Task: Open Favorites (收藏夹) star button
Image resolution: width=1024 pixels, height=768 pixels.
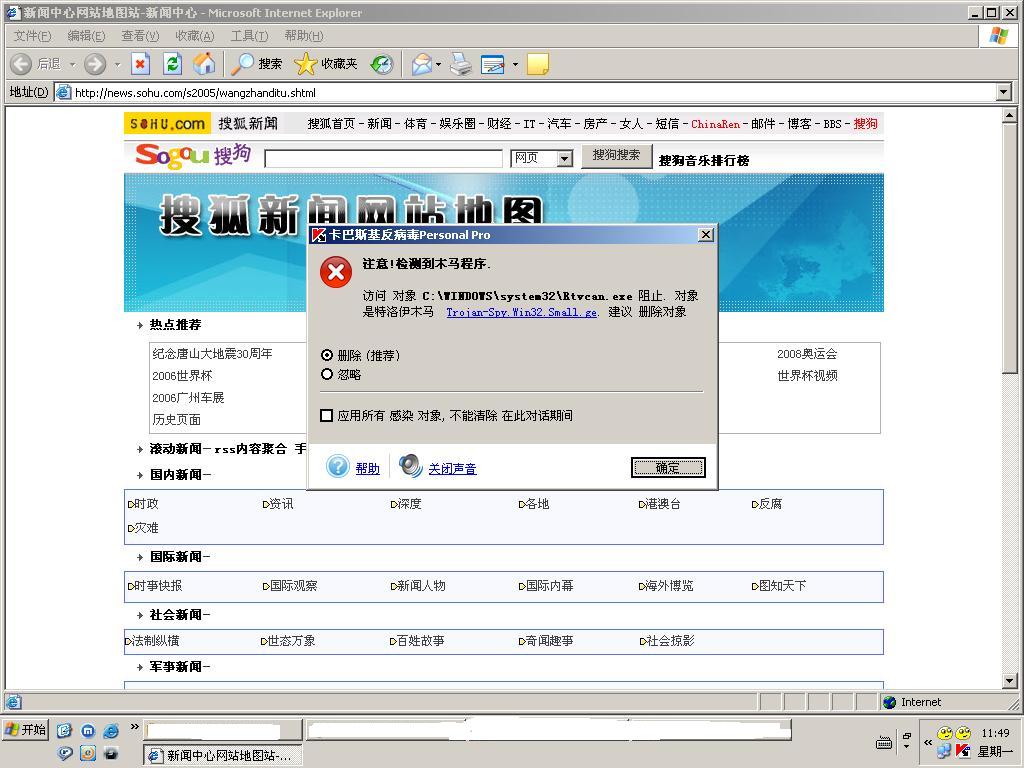Action: click(x=326, y=64)
